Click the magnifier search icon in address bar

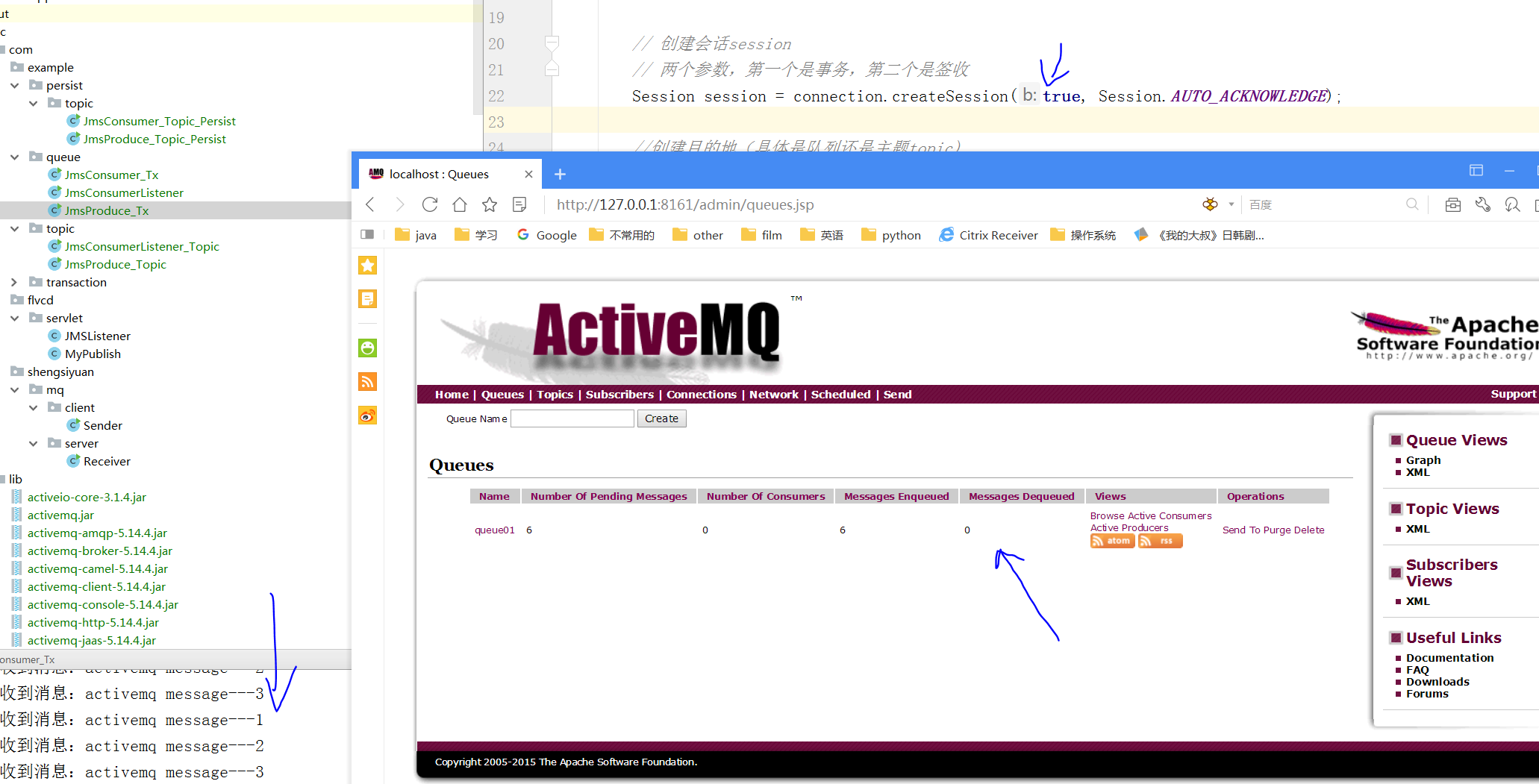pos(1412,204)
